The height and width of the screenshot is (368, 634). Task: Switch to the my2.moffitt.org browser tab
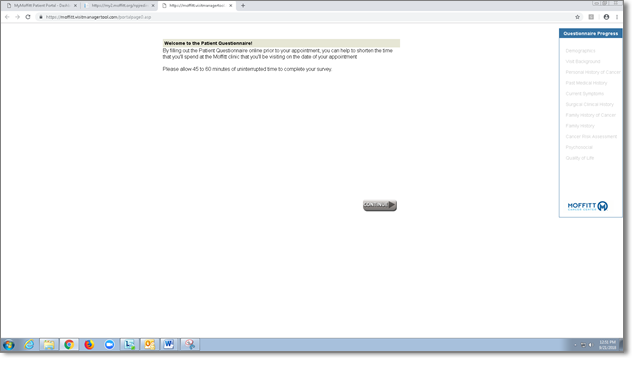[119, 6]
